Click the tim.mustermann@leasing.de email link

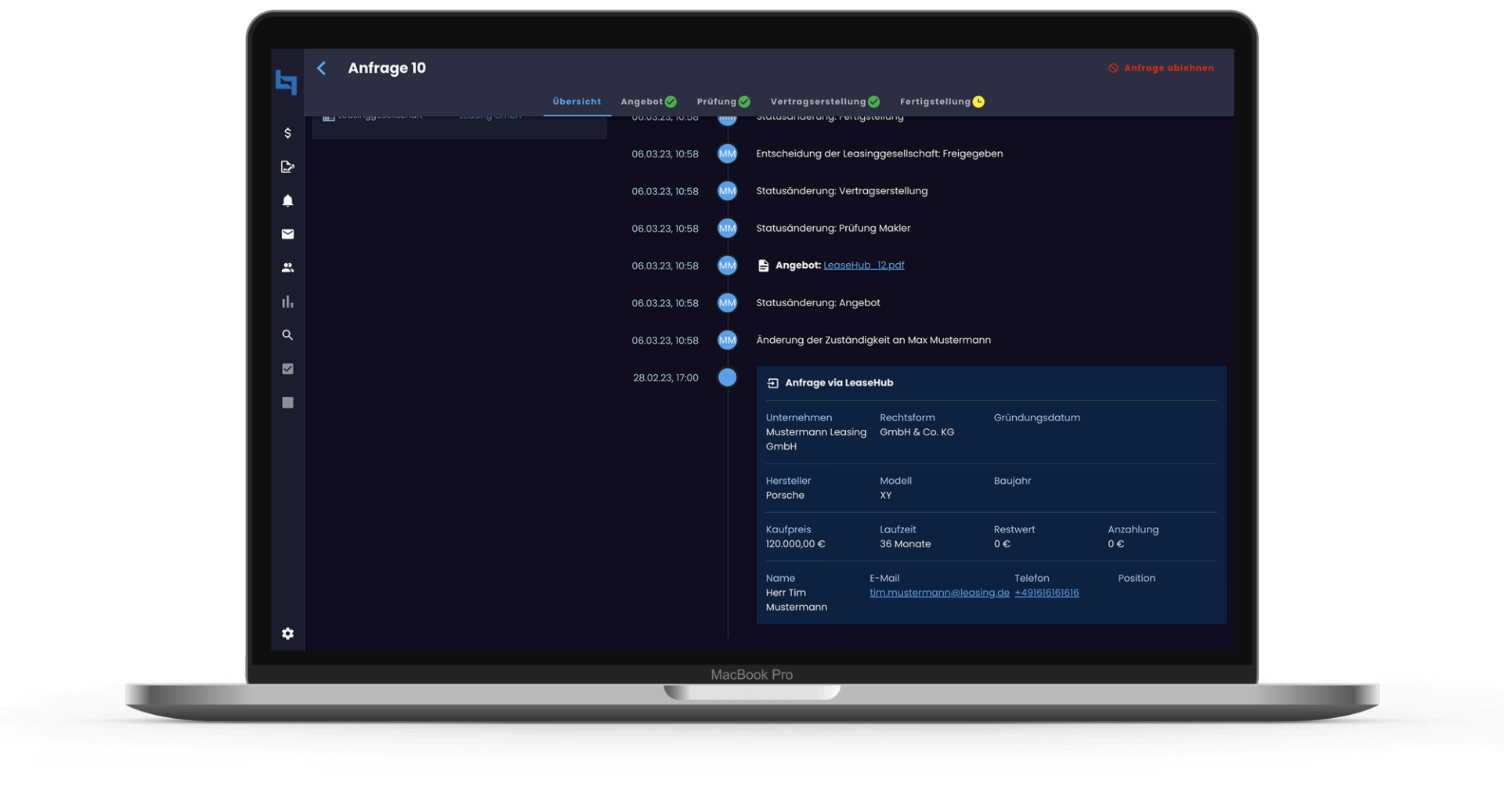tap(938, 593)
